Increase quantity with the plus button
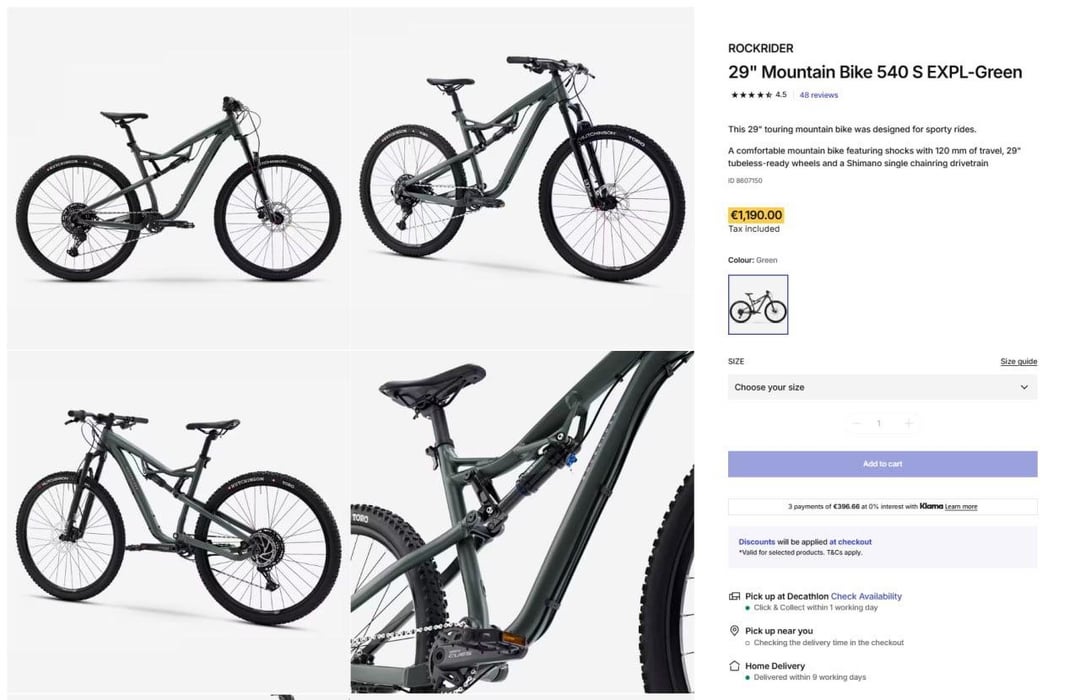 click(908, 423)
